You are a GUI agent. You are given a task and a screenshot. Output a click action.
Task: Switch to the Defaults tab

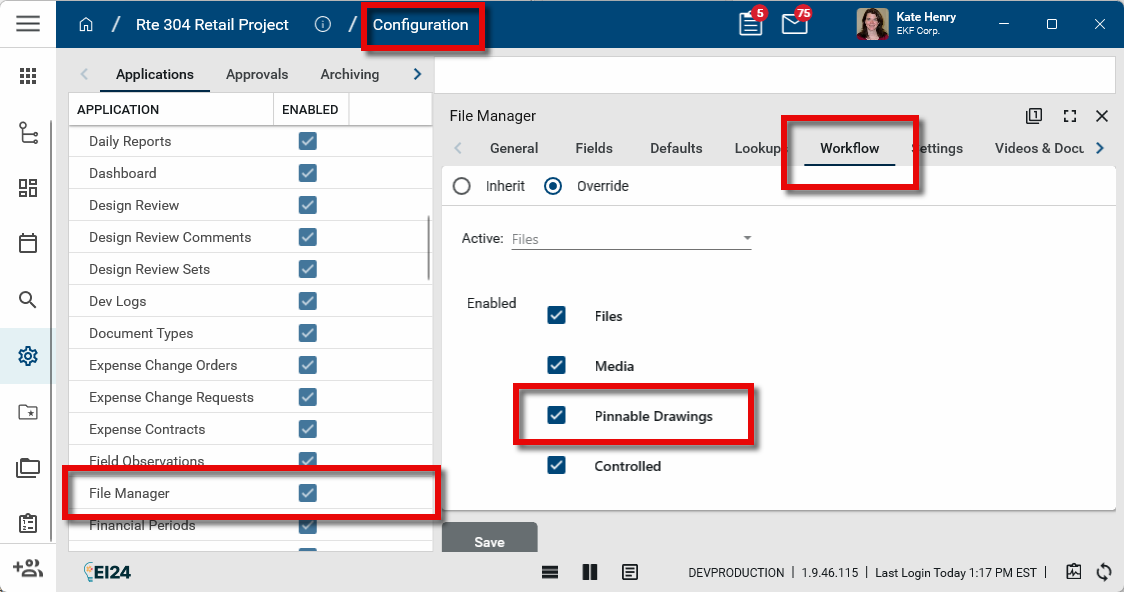[676, 148]
